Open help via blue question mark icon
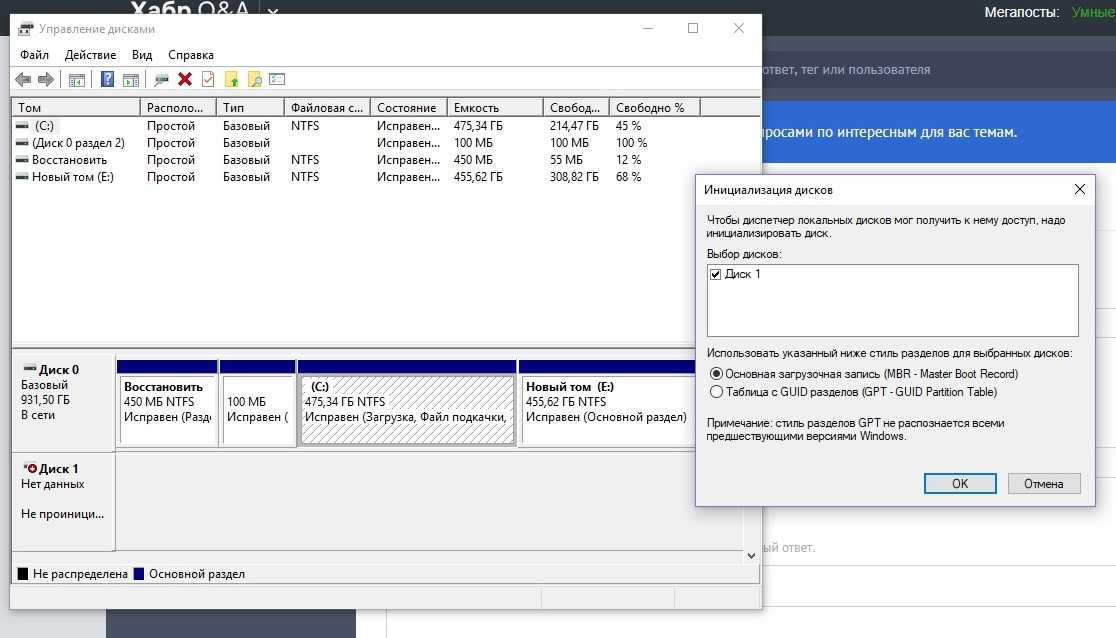 (x=107, y=80)
